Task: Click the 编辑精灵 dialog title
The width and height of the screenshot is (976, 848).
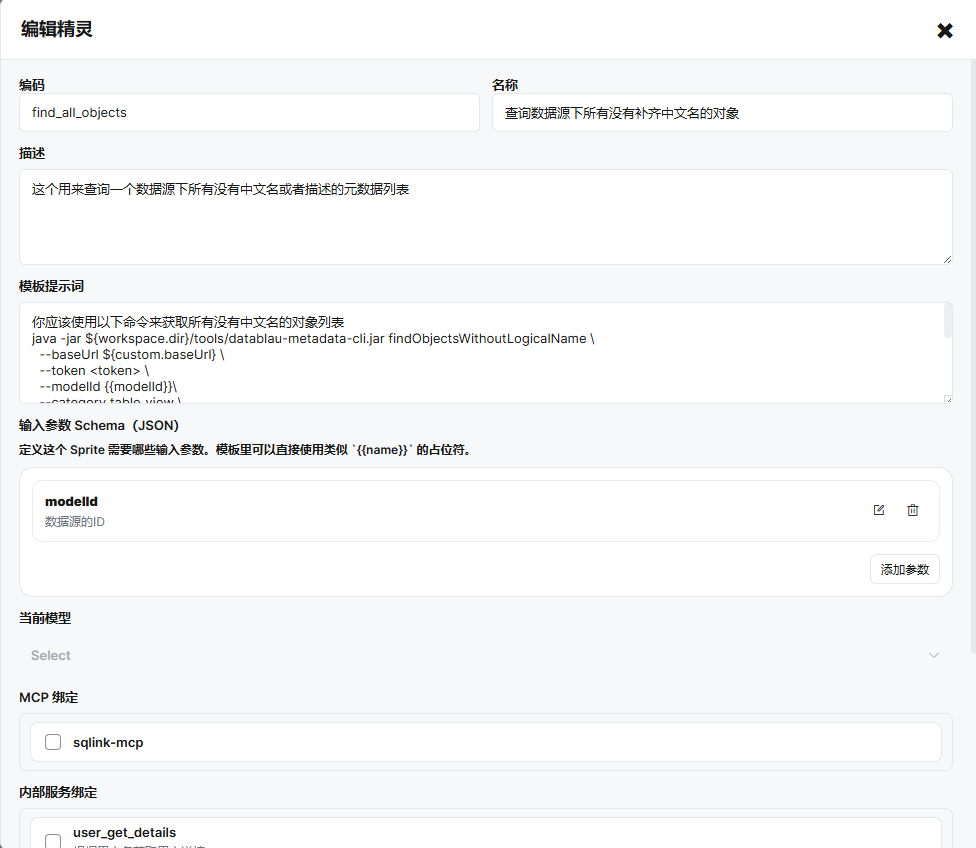Action: pyautogui.click(x=57, y=29)
